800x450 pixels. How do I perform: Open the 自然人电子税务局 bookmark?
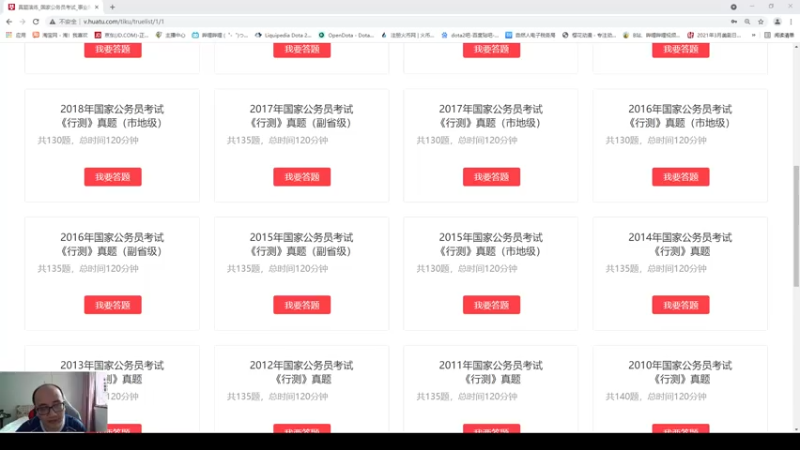[x=530, y=35]
